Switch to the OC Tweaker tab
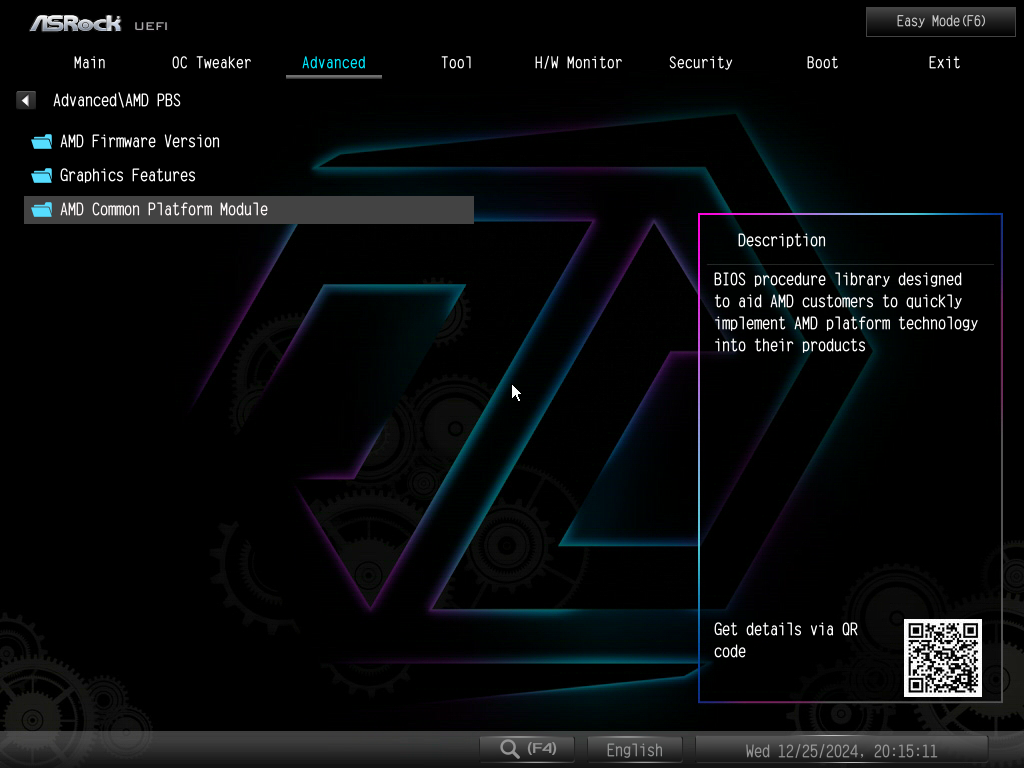The height and width of the screenshot is (768, 1024). 211,63
